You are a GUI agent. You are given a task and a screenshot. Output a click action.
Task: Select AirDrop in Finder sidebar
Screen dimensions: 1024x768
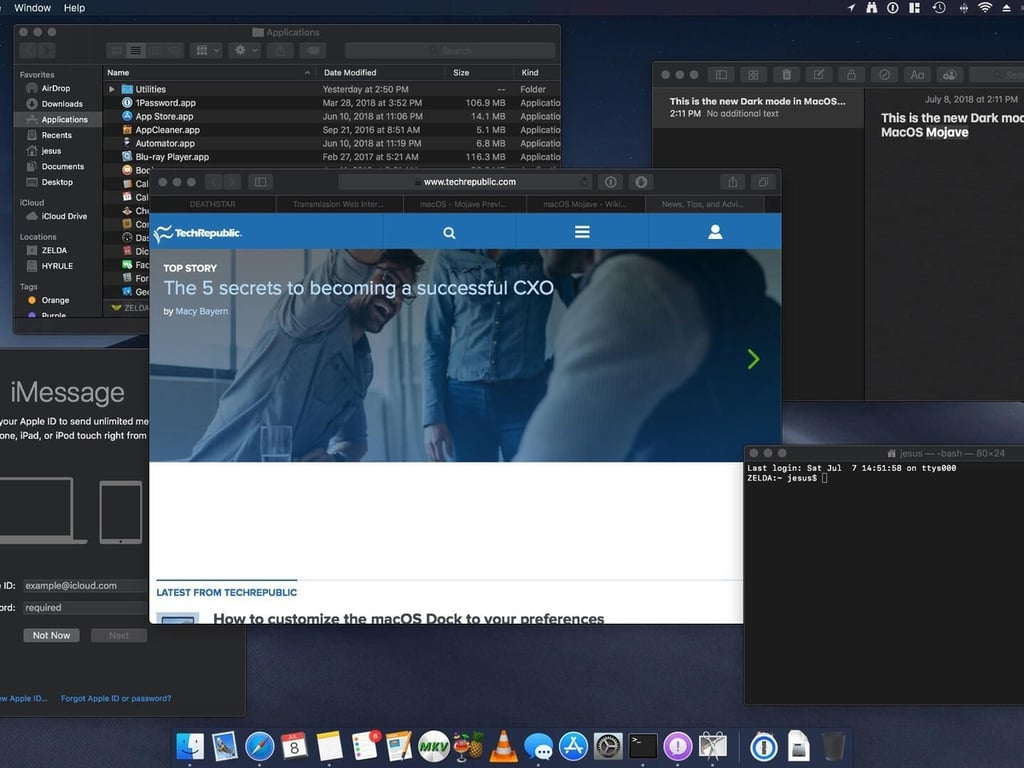click(x=56, y=88)
